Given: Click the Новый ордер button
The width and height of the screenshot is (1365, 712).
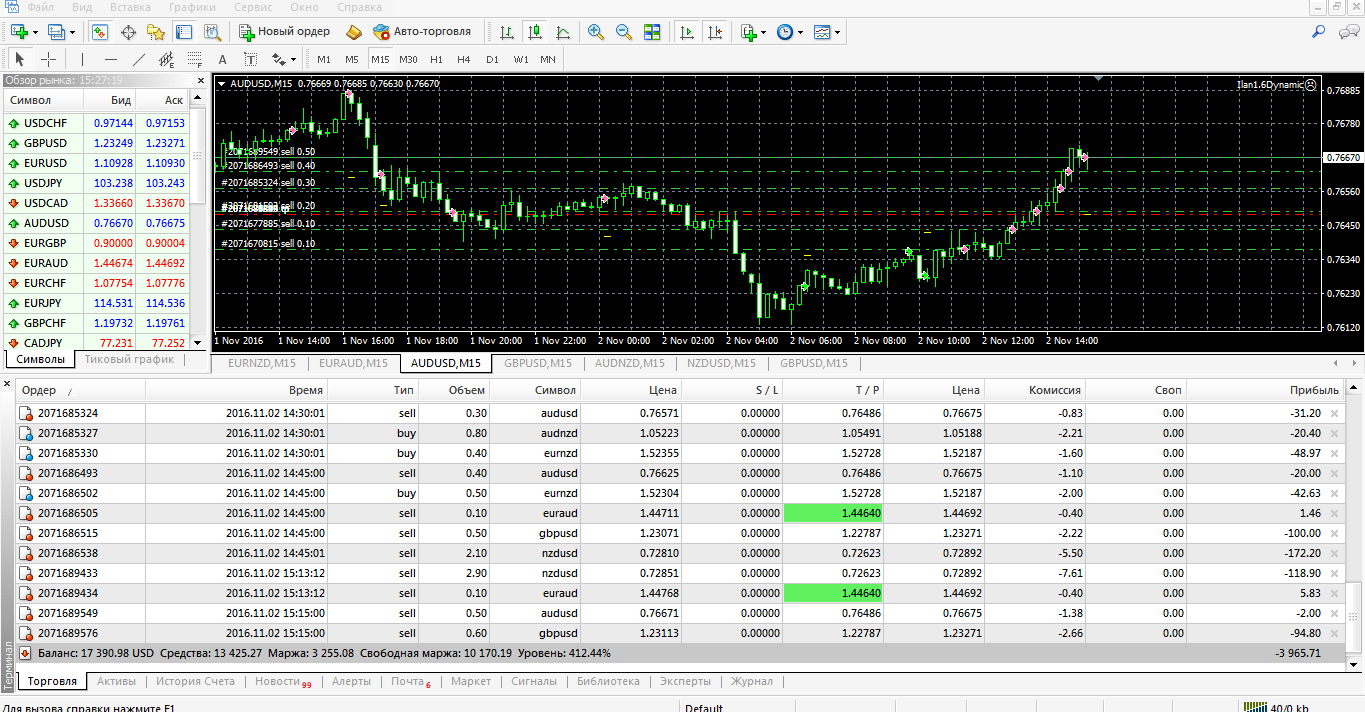Looking at the screenshot, I should [285, 32].
